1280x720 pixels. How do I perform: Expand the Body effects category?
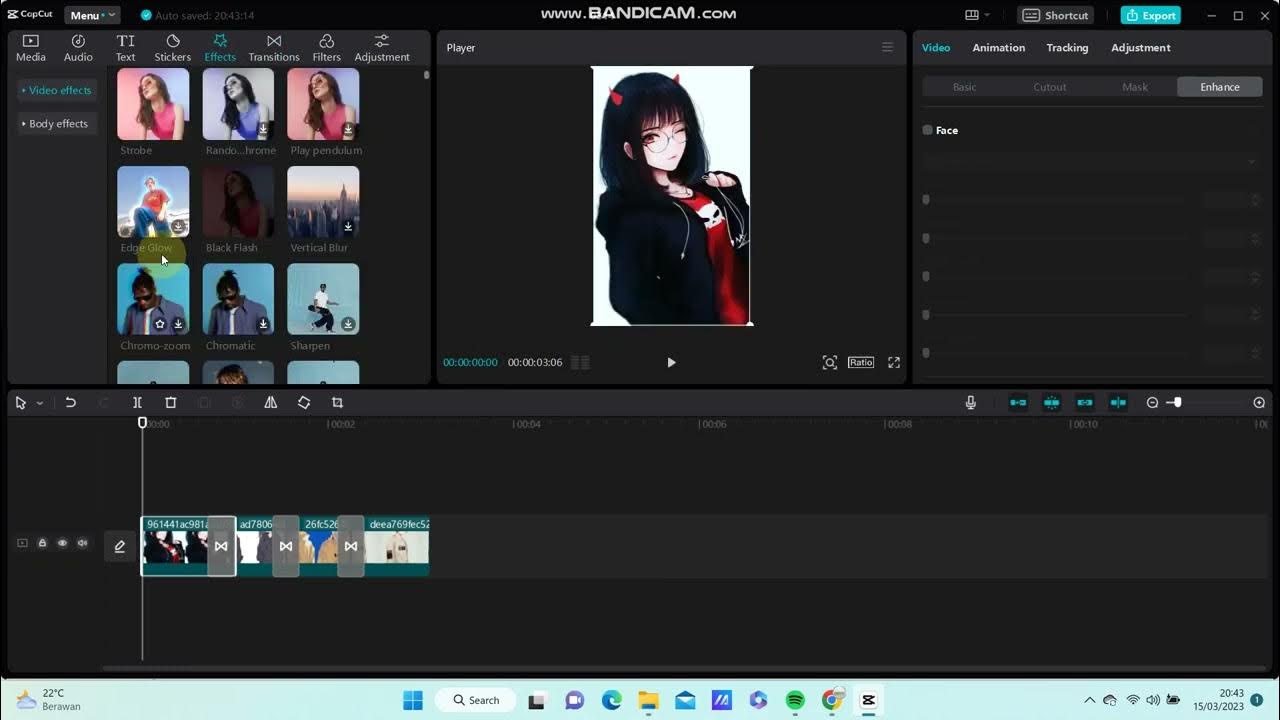tap(55, 124)
